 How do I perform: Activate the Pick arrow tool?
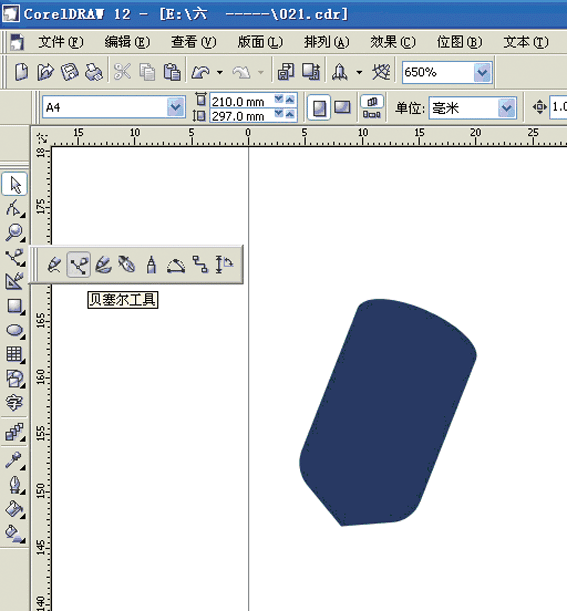tap(15, 184)
